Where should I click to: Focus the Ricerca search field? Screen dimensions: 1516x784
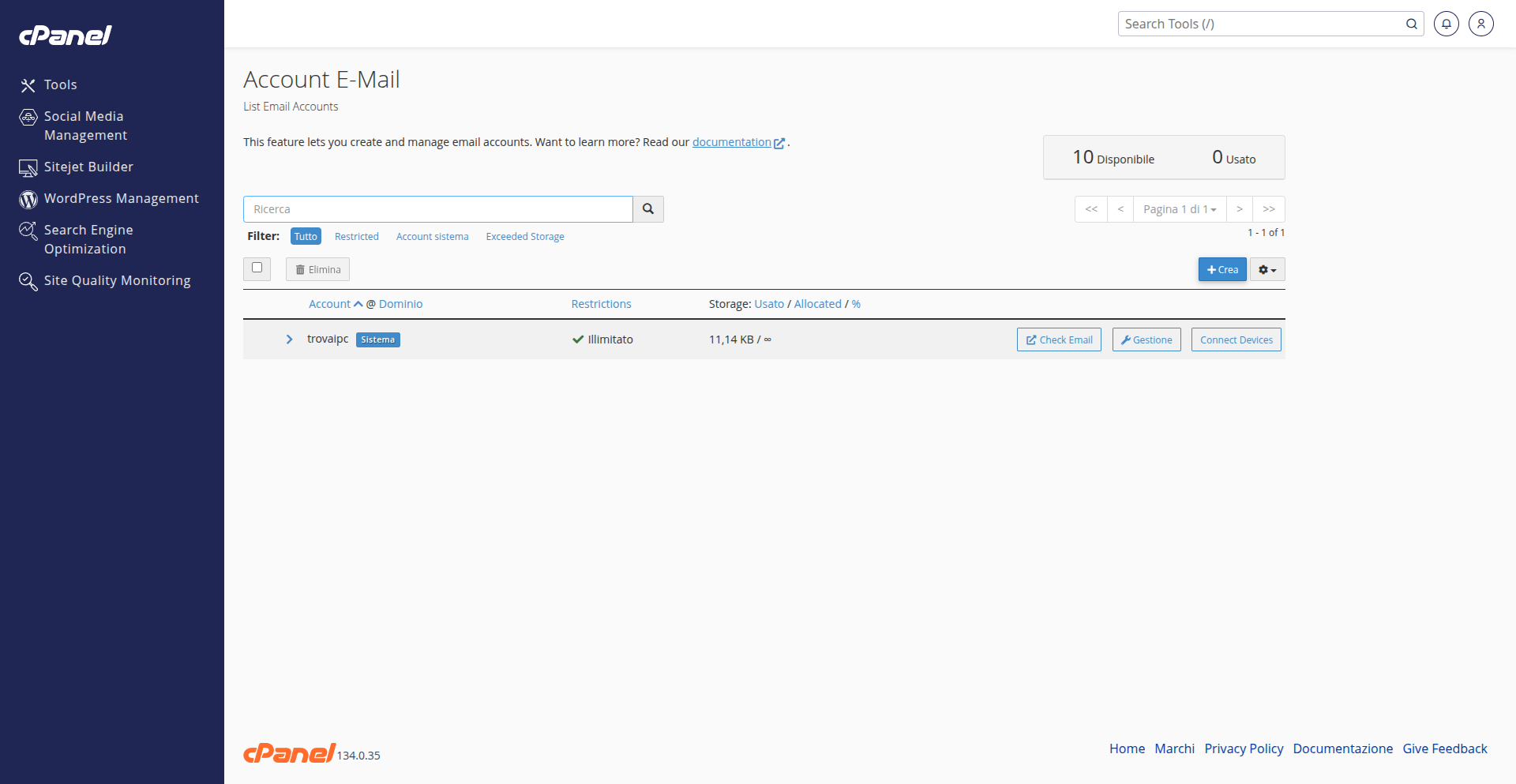[x=438, y=209]
